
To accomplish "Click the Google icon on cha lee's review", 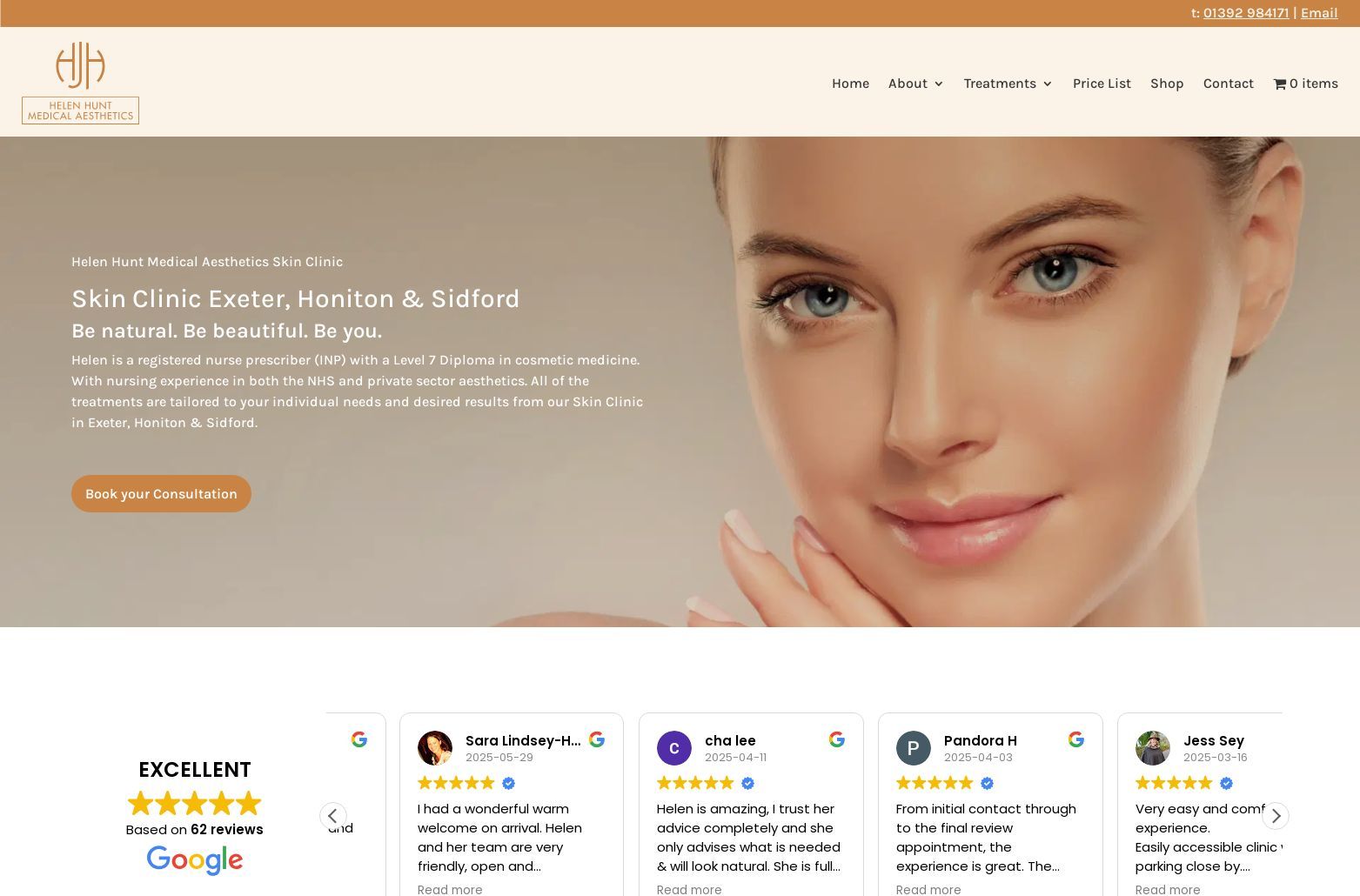I will pyautogui.click(x=837, y=739).
